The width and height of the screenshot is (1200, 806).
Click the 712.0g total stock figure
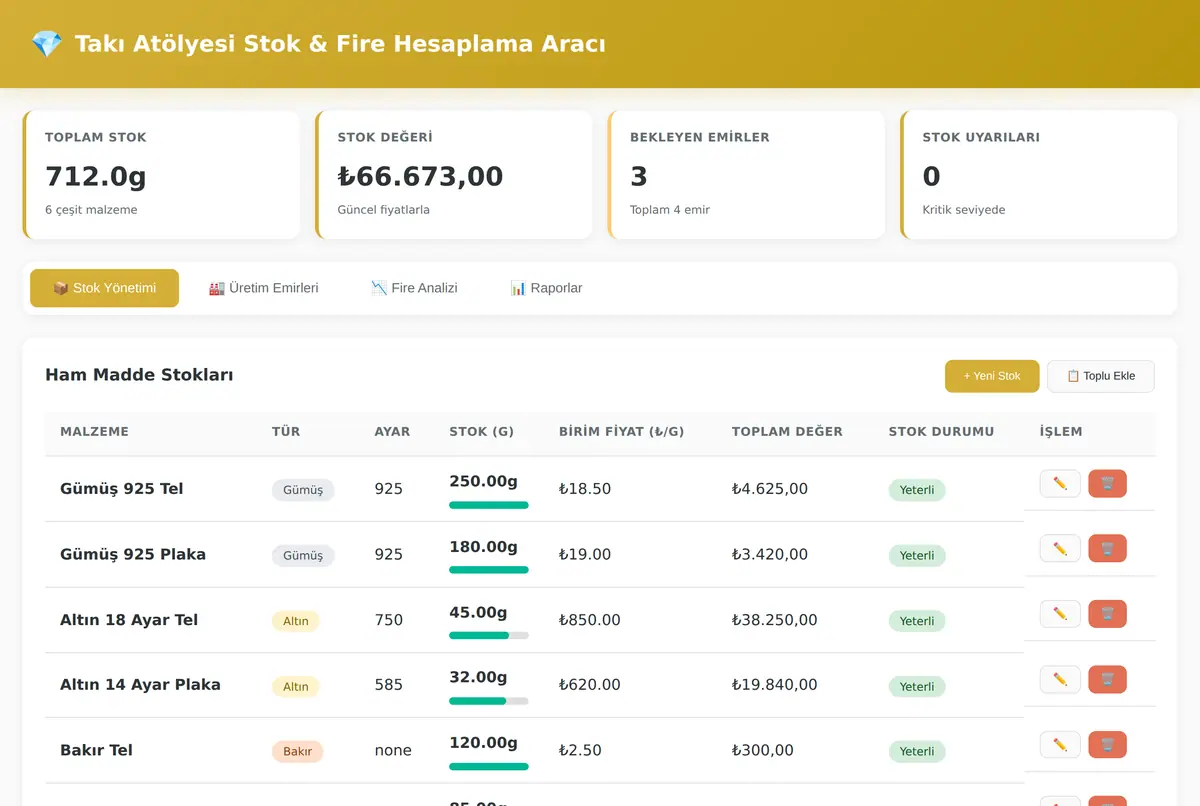(96, 177)
